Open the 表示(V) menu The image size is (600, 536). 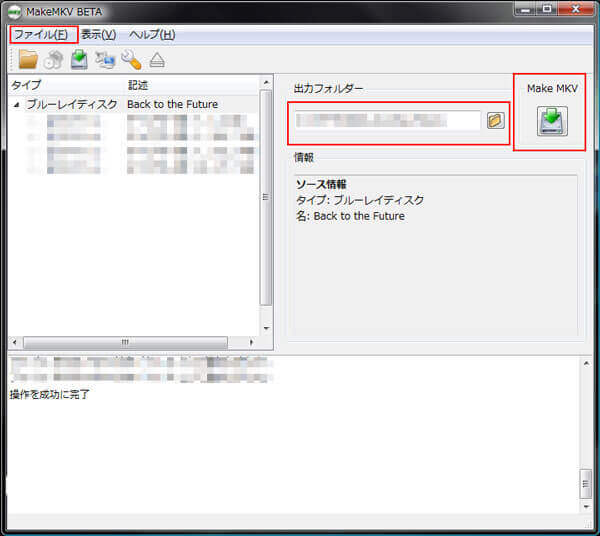tap(99, 35)
